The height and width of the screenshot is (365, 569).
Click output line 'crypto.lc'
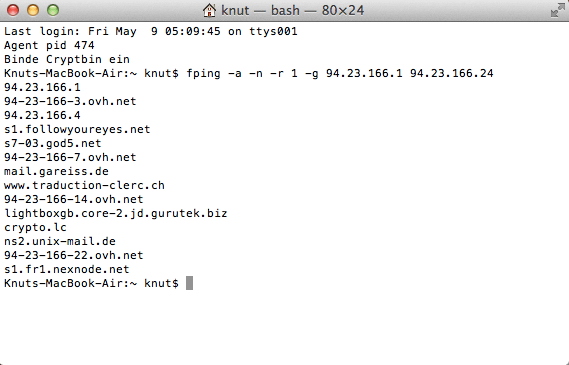(x=35, y=227)
